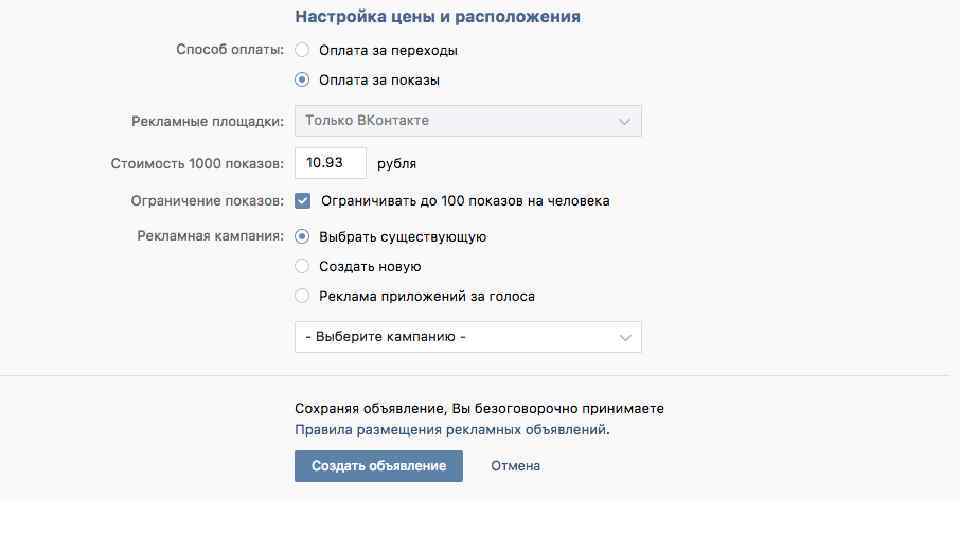Click the "Создать новую" label text

[x=370, y=267]
